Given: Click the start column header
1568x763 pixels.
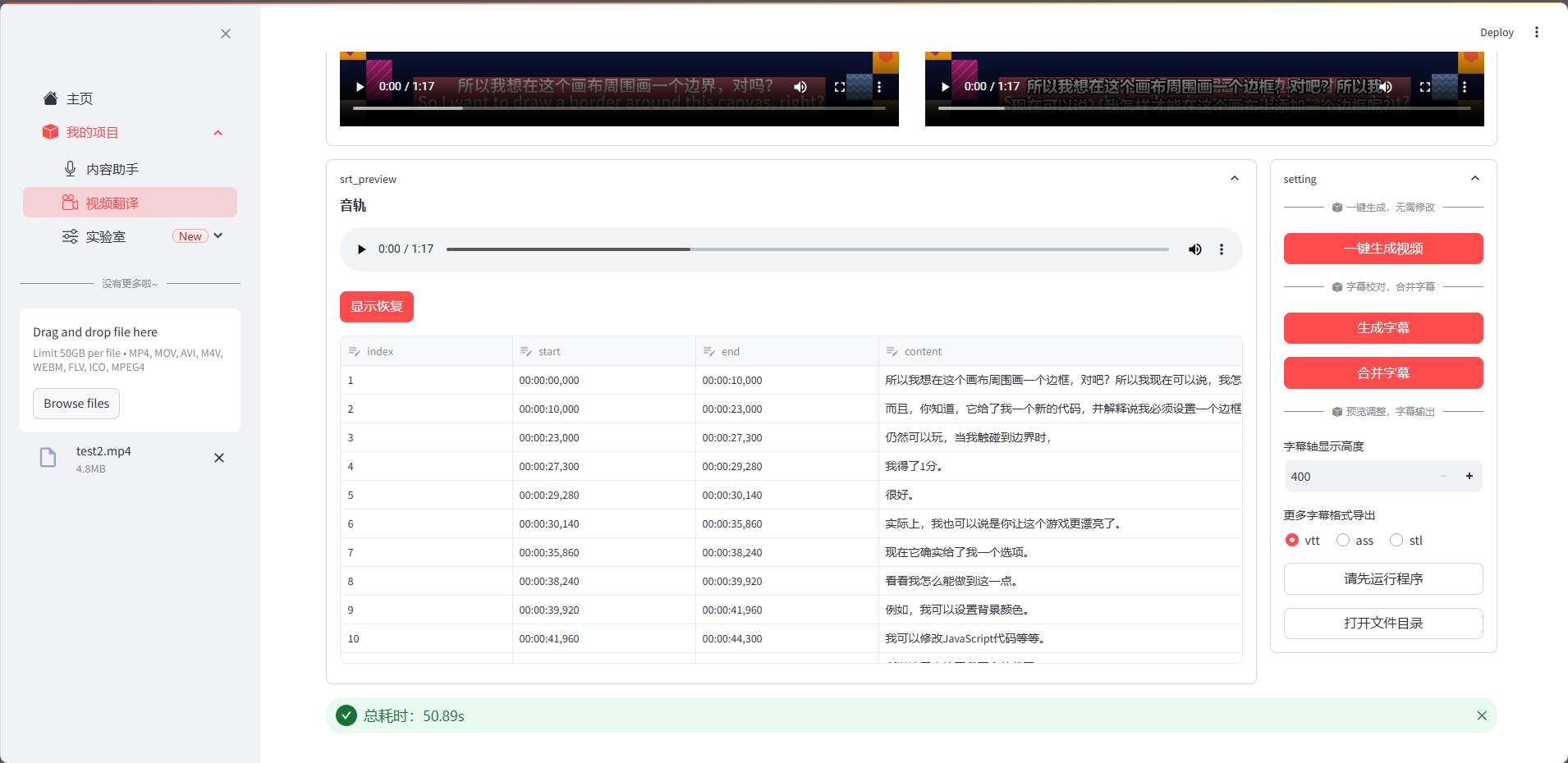Looking at the screenshot, I should [x=603, y=351].
